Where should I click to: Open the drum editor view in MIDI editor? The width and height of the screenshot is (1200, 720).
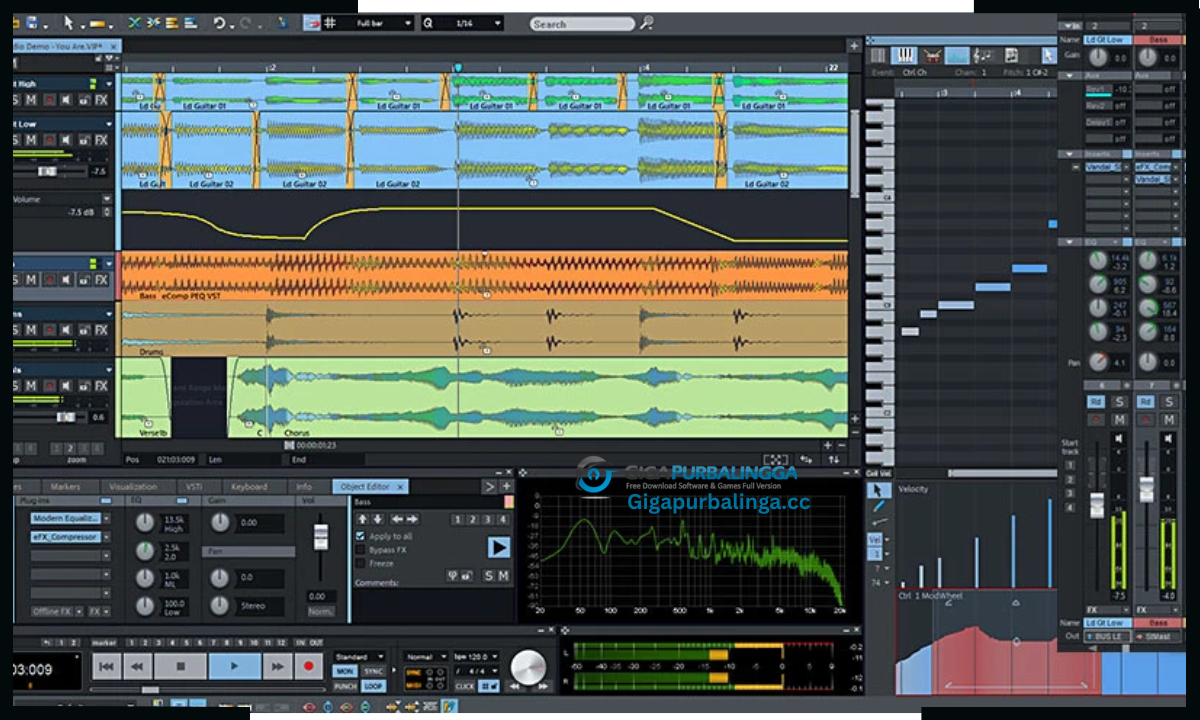[x=932, y=55]
